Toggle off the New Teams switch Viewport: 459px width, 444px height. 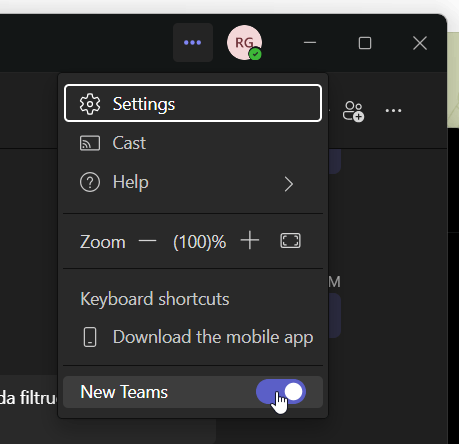(281, 392)
